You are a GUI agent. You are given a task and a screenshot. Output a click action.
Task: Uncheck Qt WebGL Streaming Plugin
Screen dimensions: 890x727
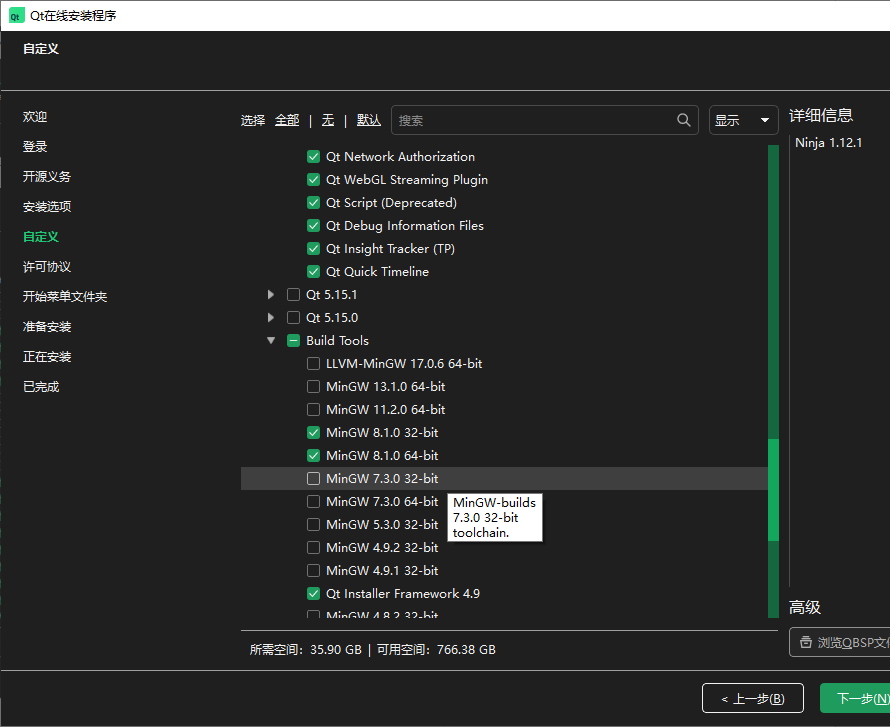313,180
